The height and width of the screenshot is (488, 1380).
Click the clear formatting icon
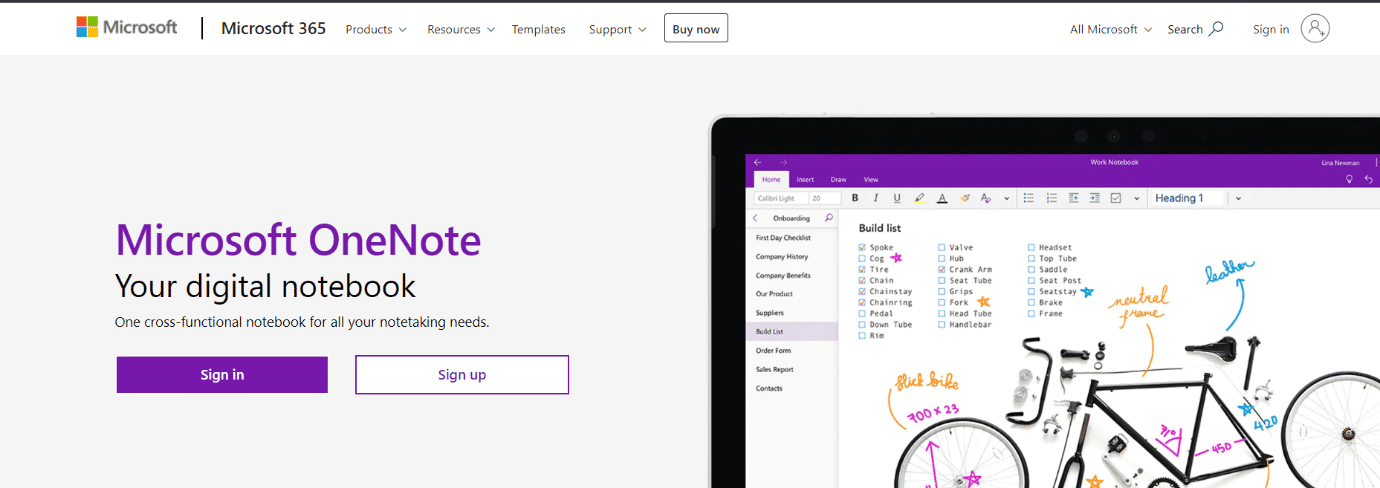[986, 198]
